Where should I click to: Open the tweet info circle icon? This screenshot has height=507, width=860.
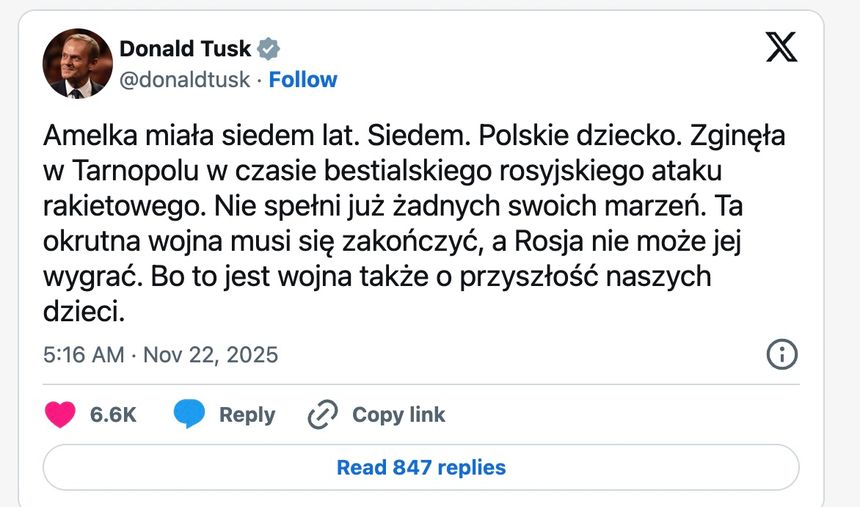click(781, 354)
